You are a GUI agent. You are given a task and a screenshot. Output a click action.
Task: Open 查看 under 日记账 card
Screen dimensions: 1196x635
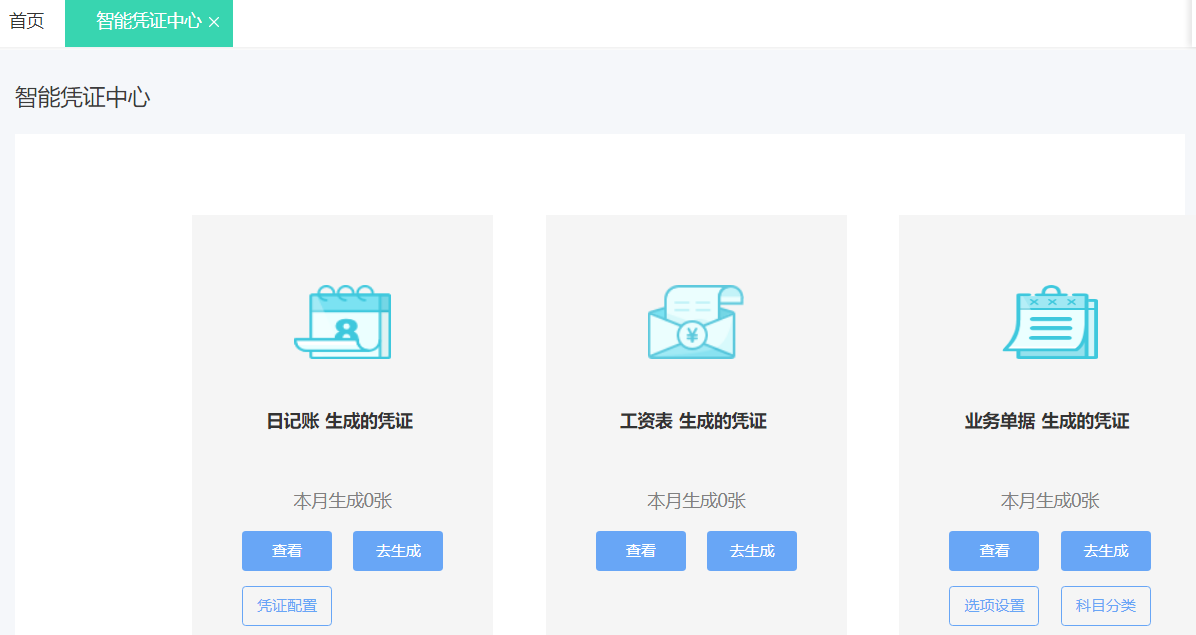[286, 550]
